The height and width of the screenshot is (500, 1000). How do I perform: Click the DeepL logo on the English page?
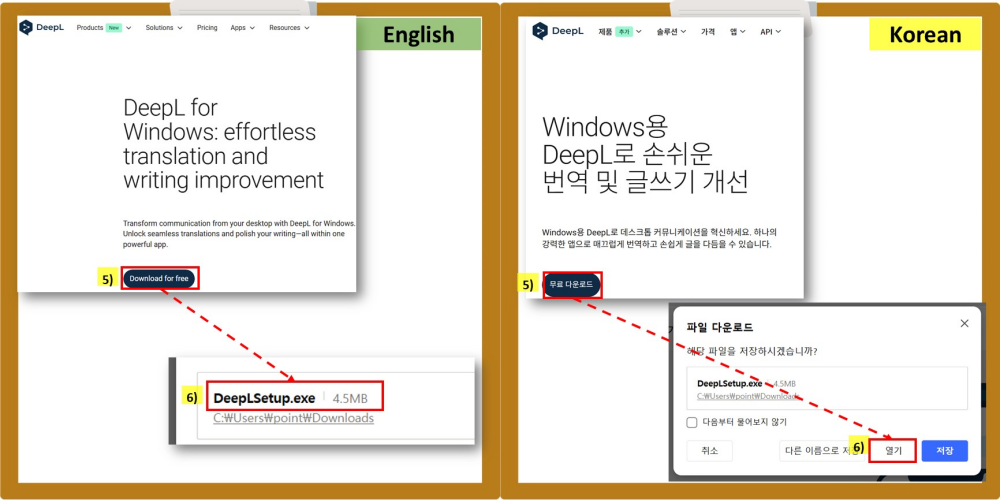click(x=42, y=28)
